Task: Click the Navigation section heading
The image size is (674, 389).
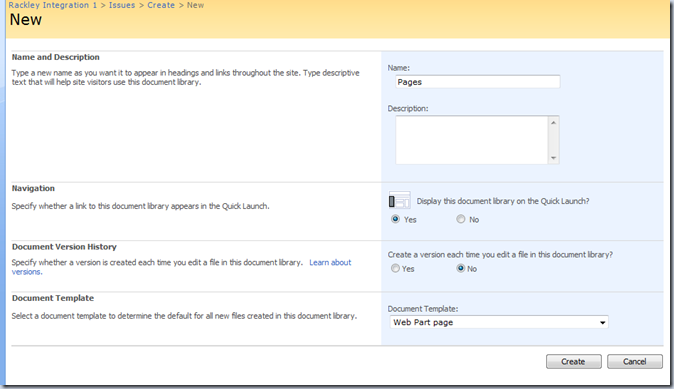Action: point(33,188)
